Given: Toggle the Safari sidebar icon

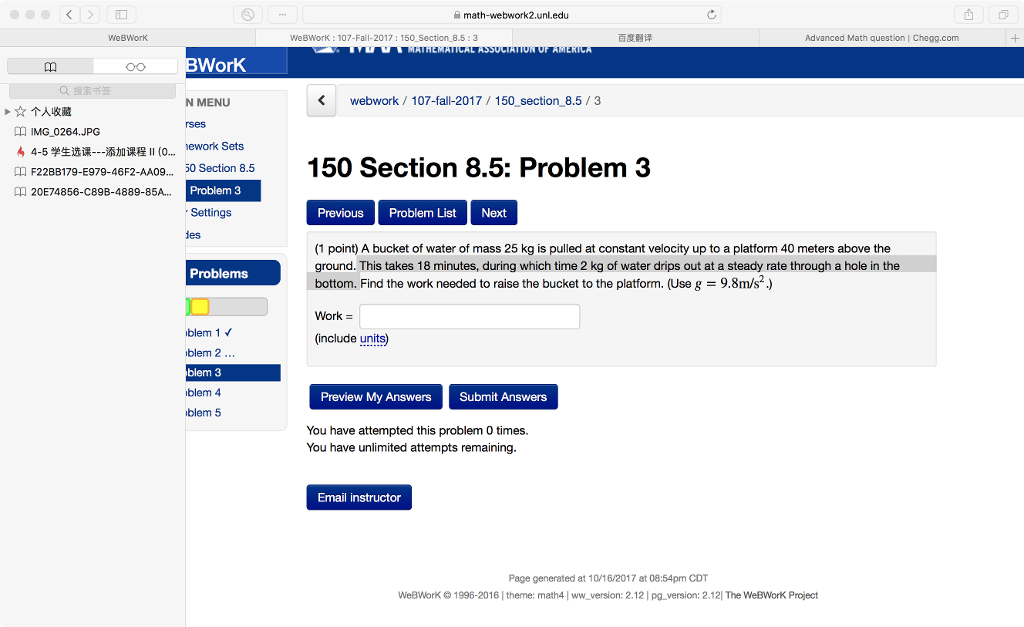Looking at the screenshot, I should [122, 15].
